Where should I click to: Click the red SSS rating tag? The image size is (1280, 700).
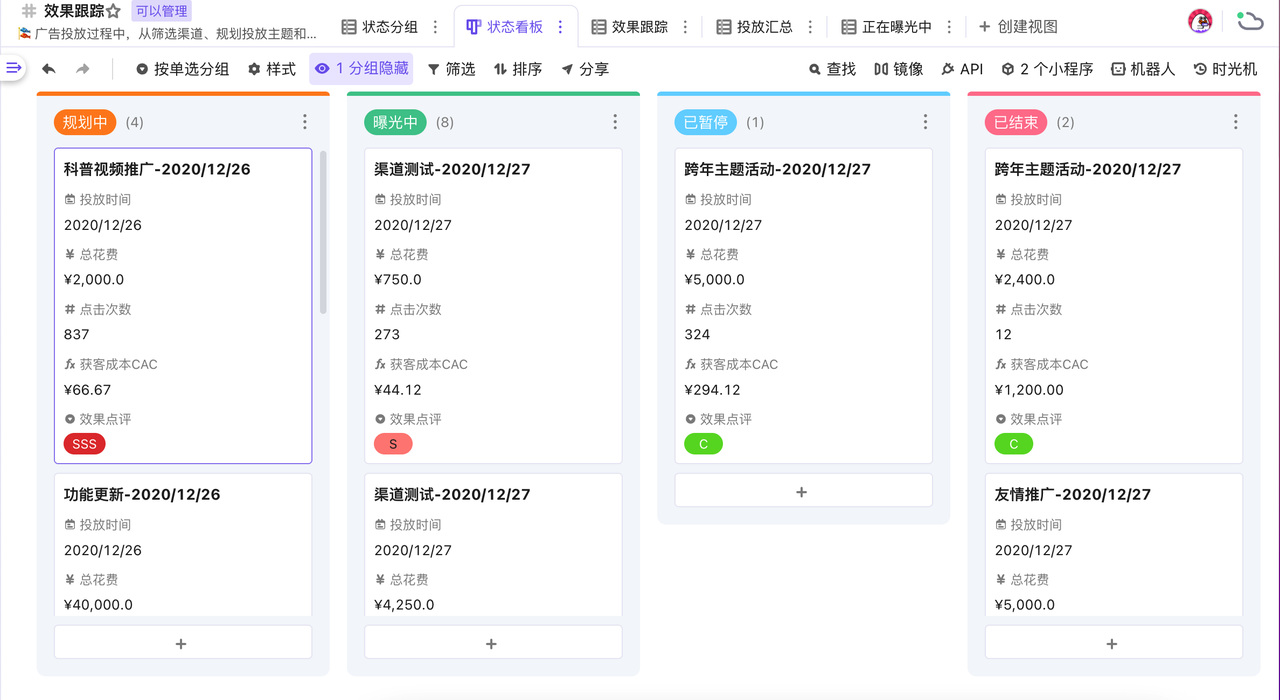pyautogui.click(x=84, y=444)
